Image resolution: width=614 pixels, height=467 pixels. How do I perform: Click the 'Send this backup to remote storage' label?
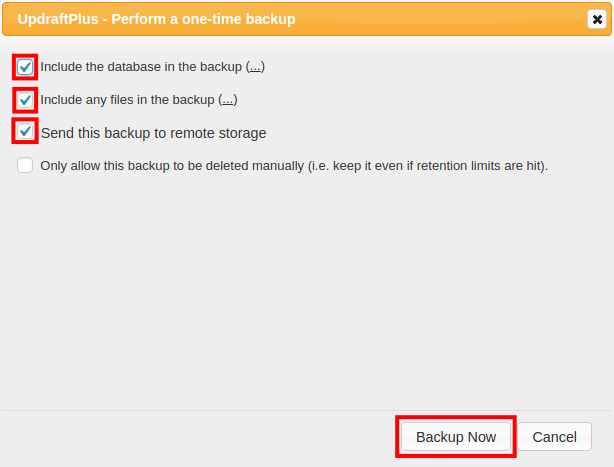pyautogui.click(x=153, y=133)
